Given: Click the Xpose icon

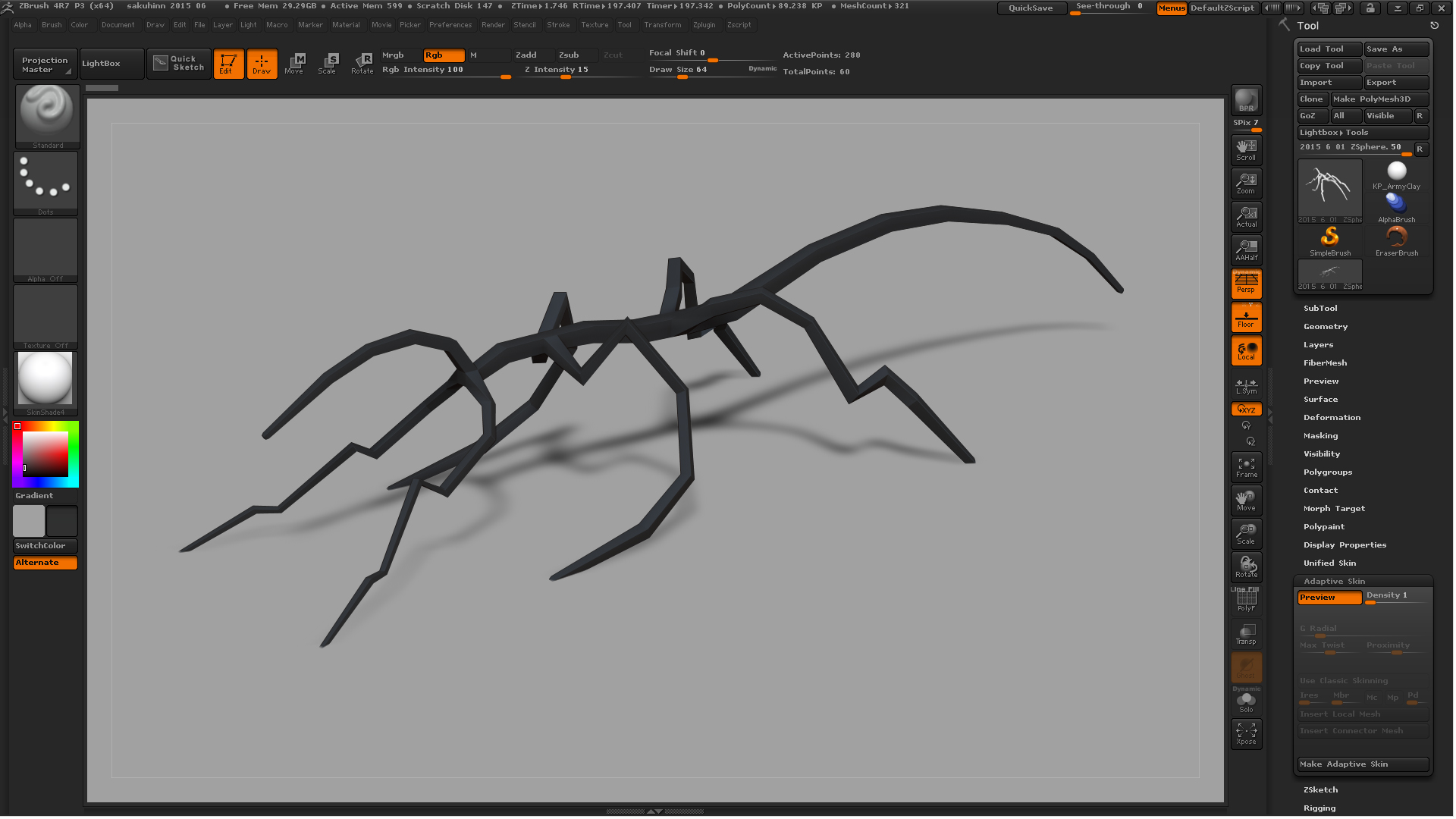Looking at the screenshot, I should (1246, 734).
